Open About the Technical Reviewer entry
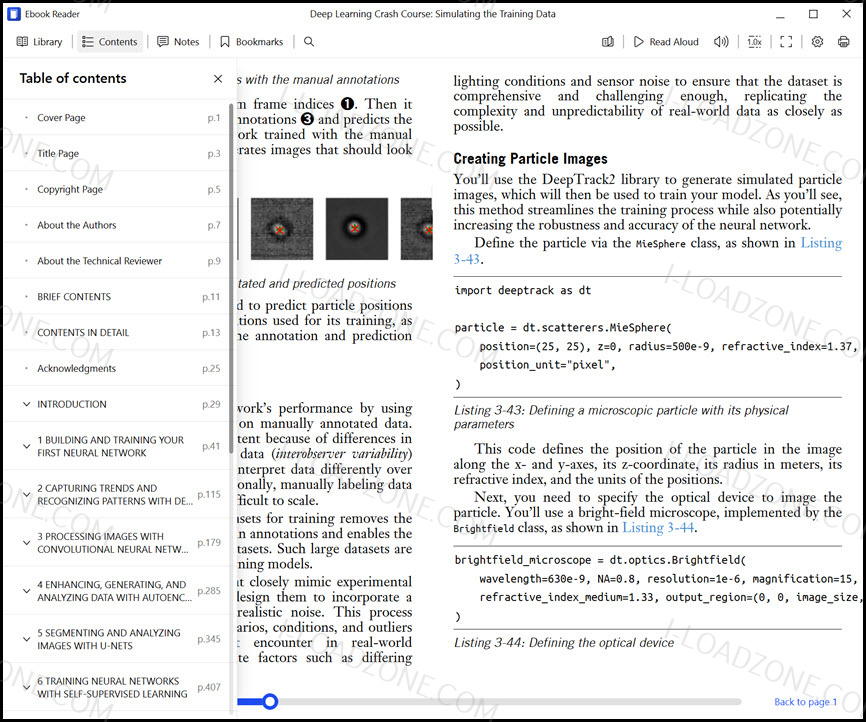 click(x=117, y=261)
